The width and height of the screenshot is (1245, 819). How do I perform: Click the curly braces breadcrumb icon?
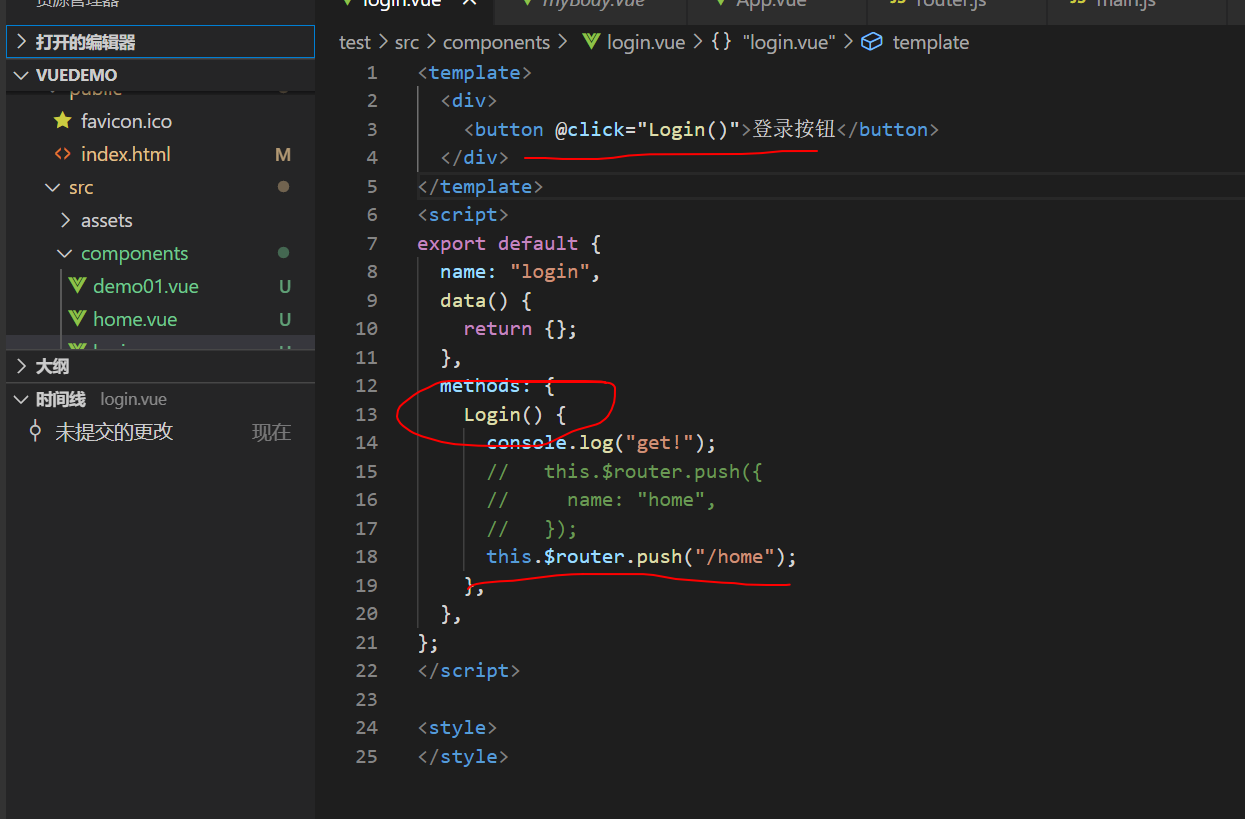point(720,42)
